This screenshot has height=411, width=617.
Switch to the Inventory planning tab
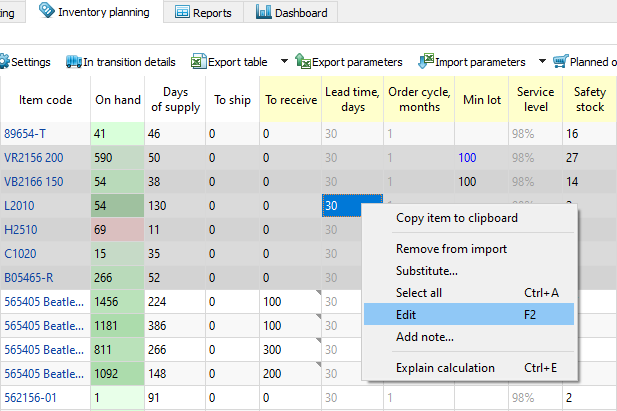pos(94,12)
